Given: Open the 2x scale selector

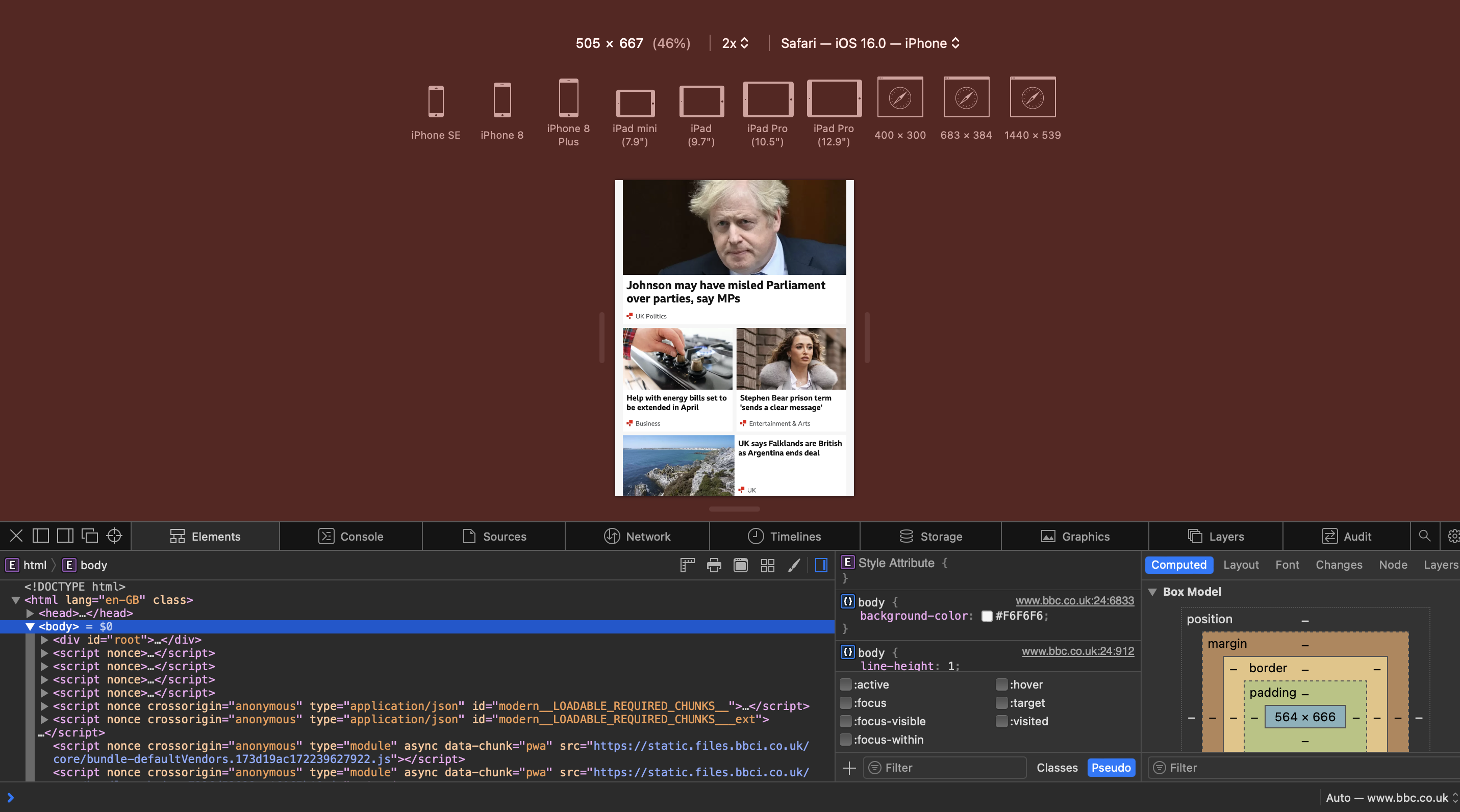Looking at the screenshot, I should click(x=735, y=42).
